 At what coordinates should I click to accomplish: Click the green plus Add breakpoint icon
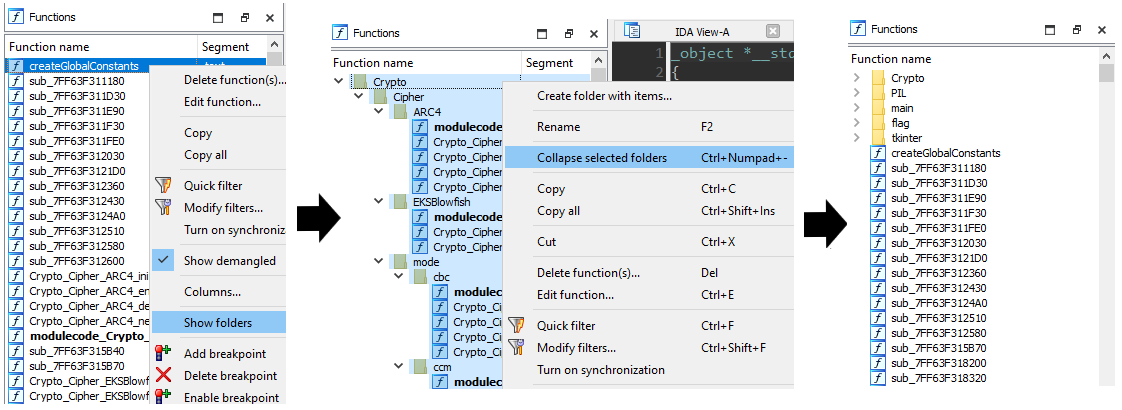click(x=164, y=353)
